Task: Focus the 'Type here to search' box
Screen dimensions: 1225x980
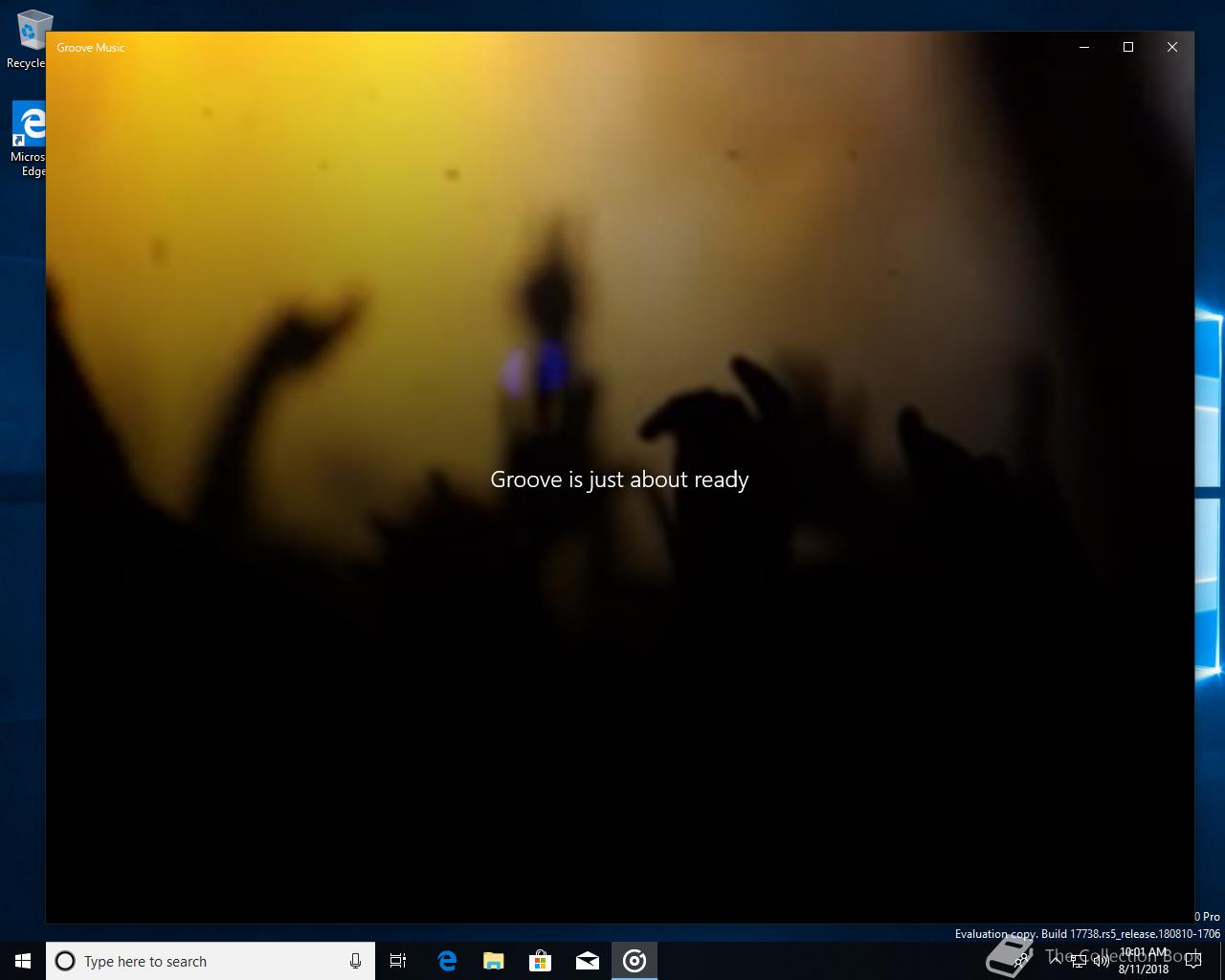Action: coord(211,961)
